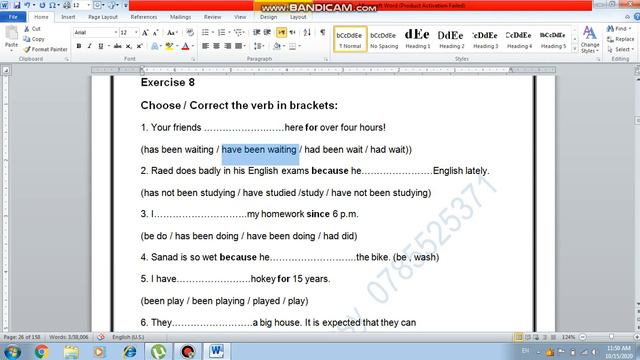Switch to the Mailings tab

tap(180, 17)
